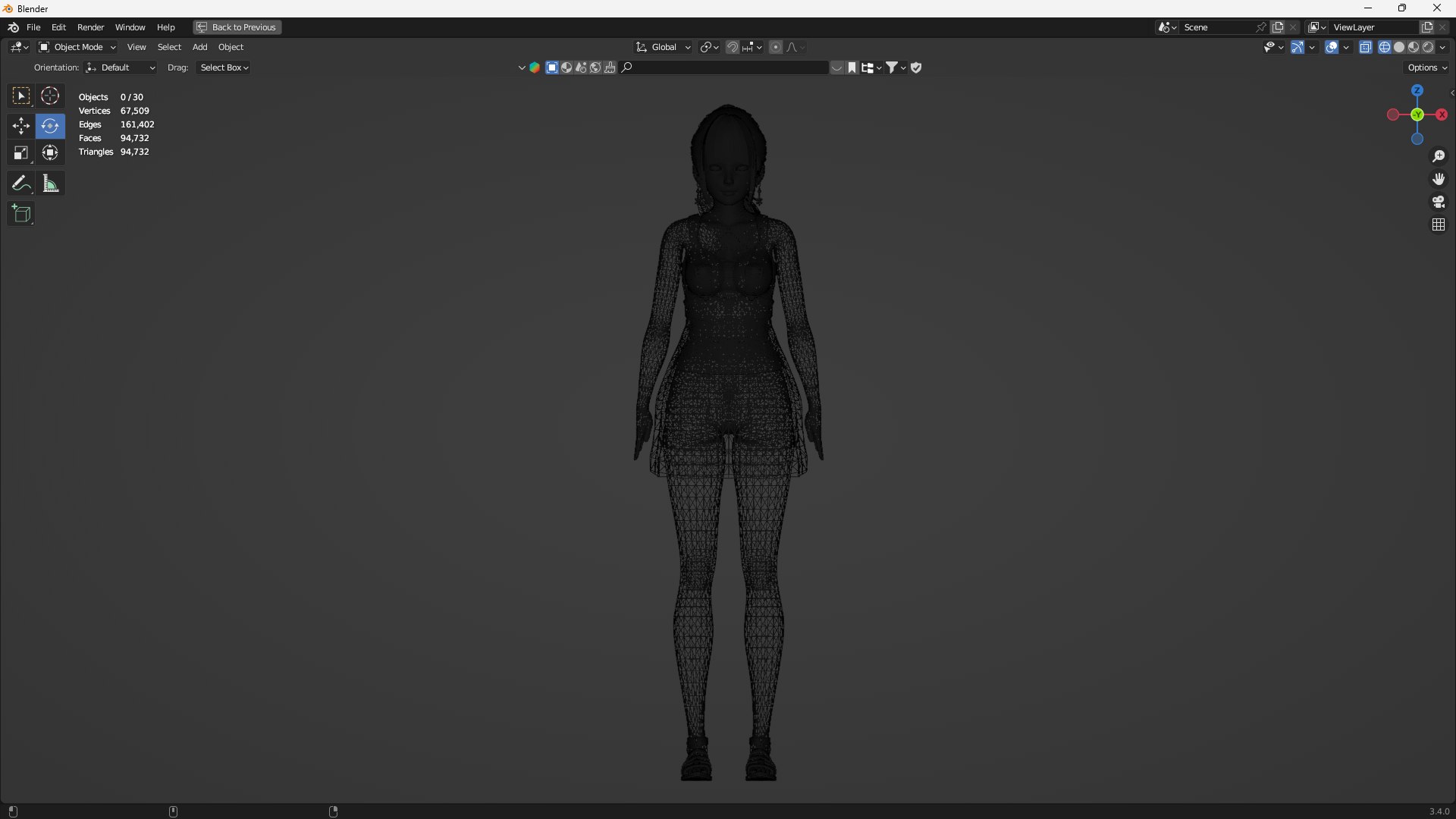Switch to material preview shading
1456x819 pixels.
1414,47
